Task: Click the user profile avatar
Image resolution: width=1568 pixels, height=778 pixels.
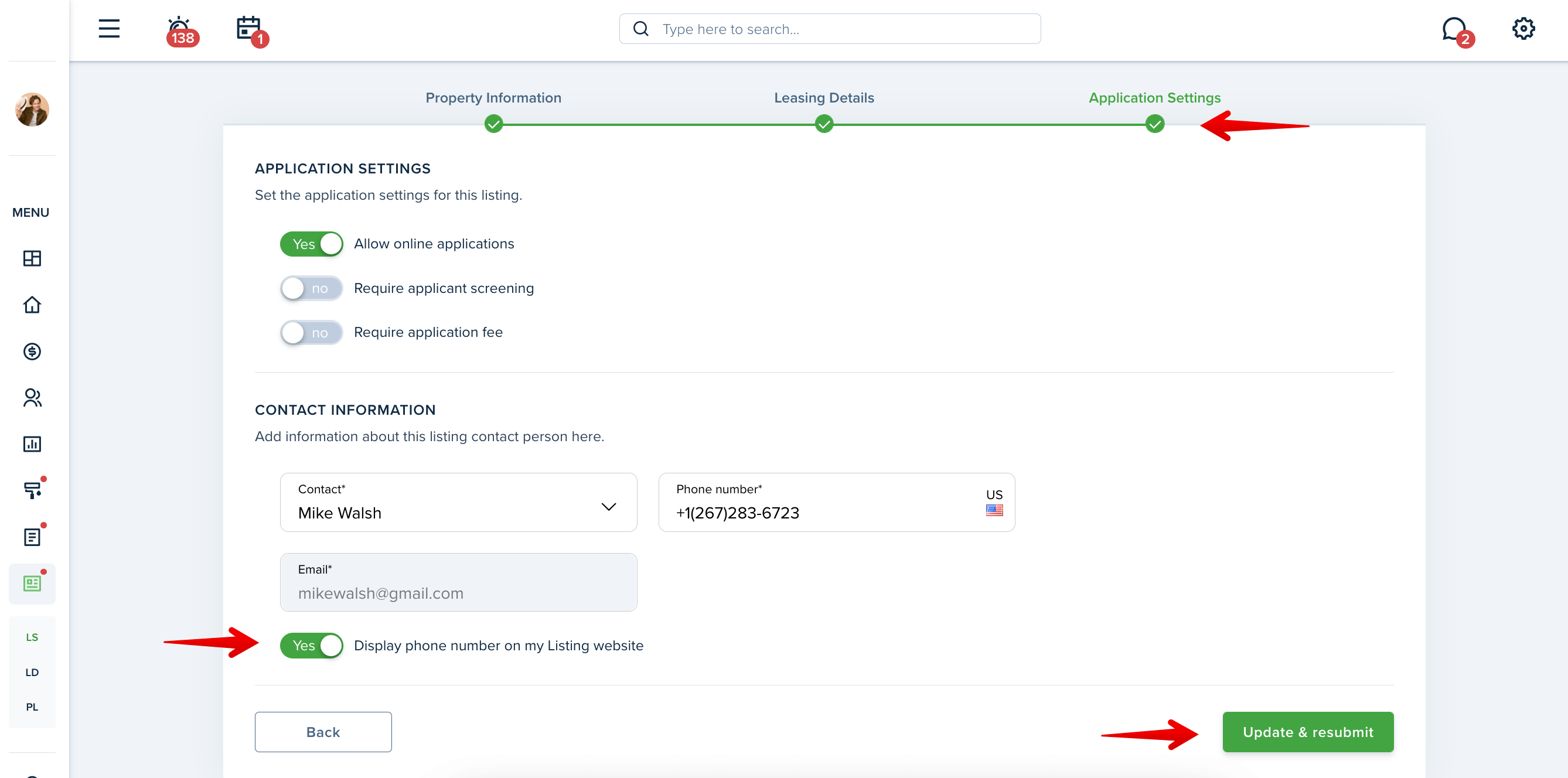Action: (32, 110)
